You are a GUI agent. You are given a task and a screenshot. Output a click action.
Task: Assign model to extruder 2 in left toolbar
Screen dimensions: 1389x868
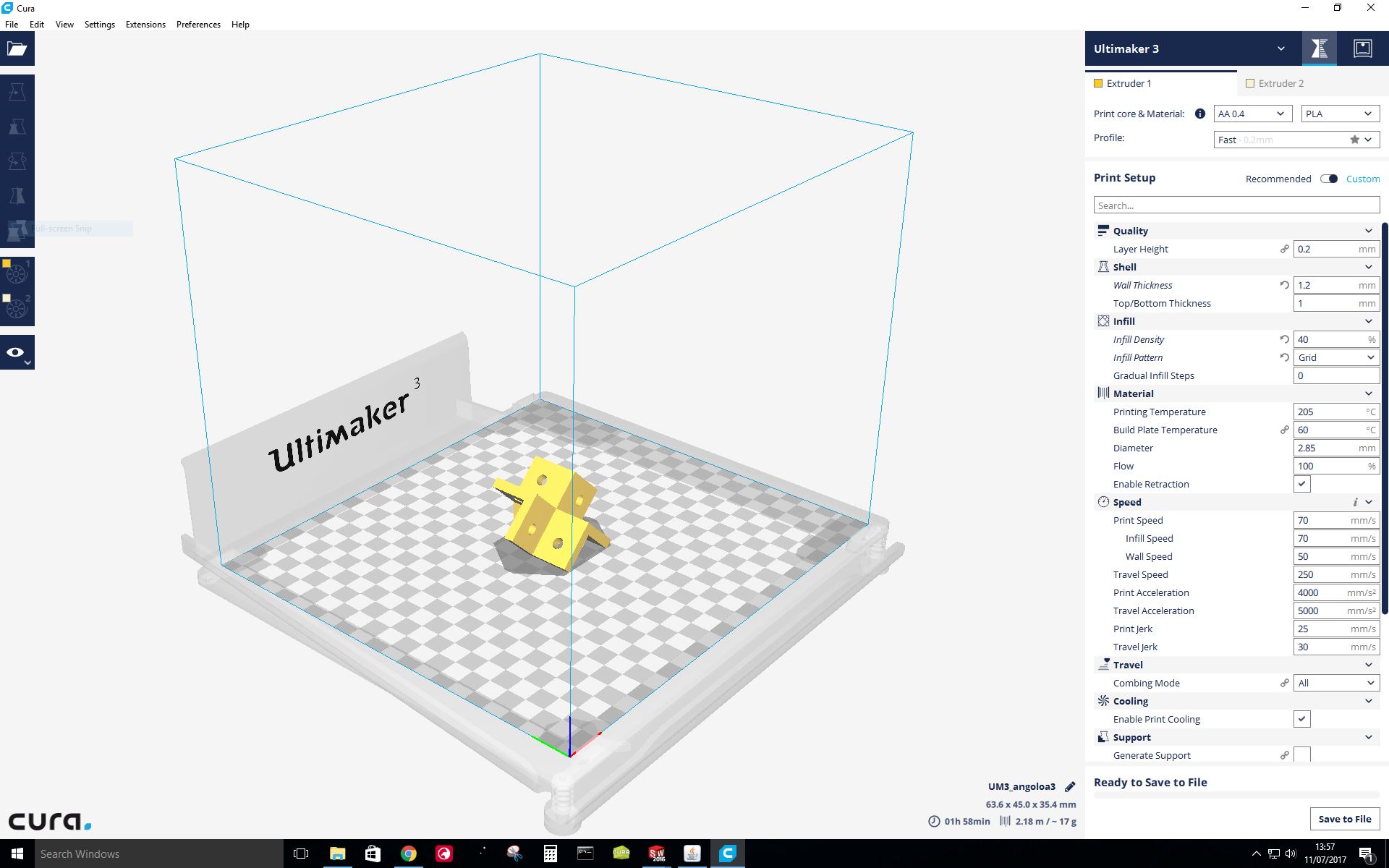click(x=17, y=308)
